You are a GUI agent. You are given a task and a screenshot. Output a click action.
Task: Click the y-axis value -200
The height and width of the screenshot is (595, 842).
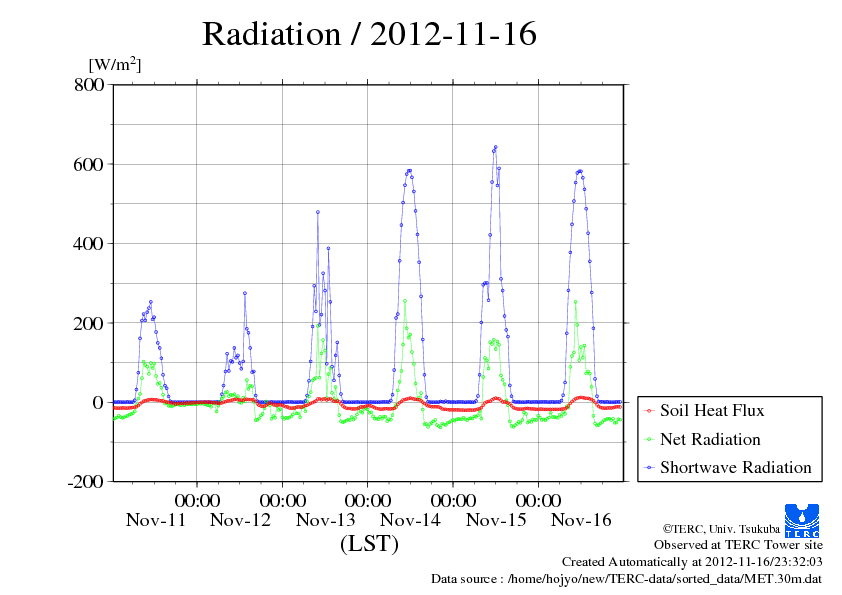(x=86, y=482)
